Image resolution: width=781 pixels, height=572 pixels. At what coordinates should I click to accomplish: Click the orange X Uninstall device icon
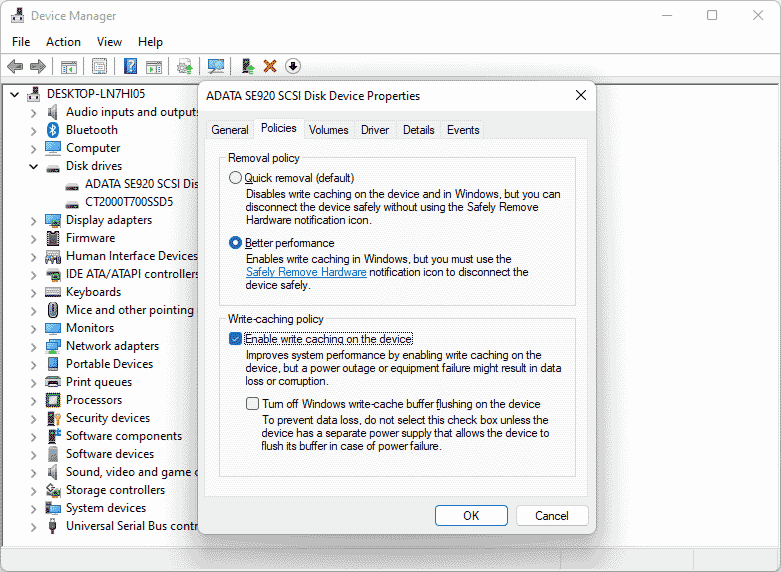pos(270,66)
